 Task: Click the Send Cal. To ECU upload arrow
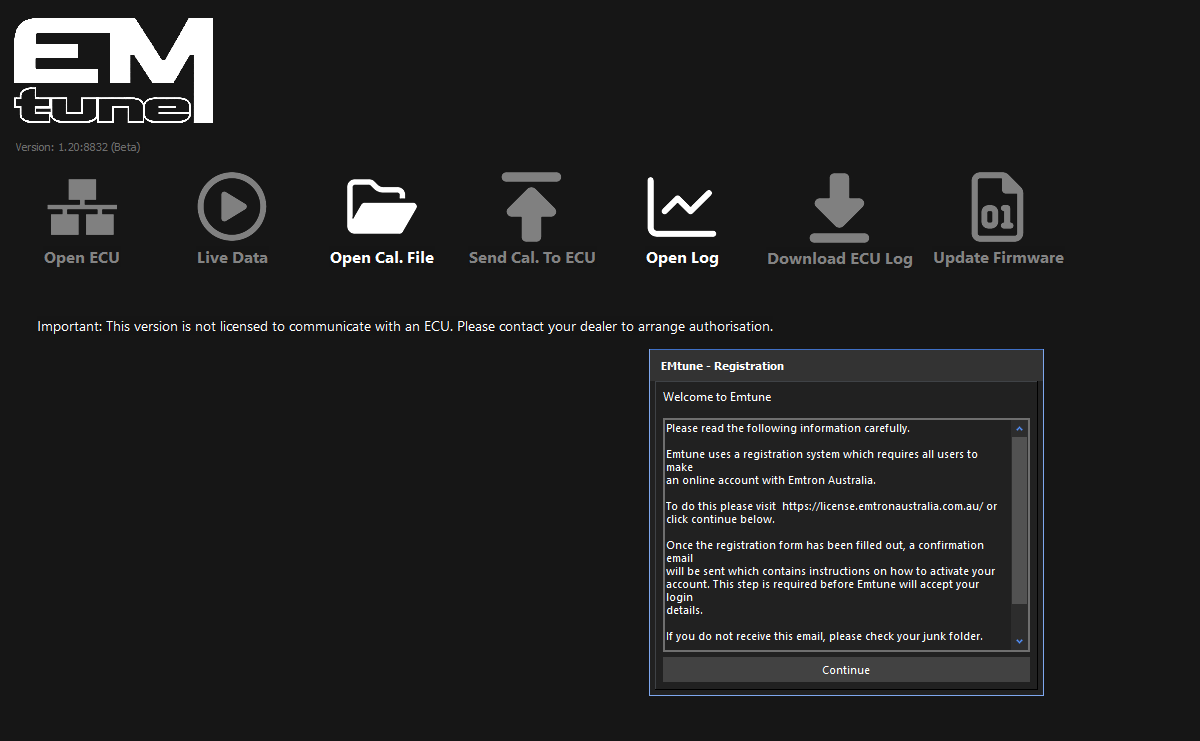(531, 207)
